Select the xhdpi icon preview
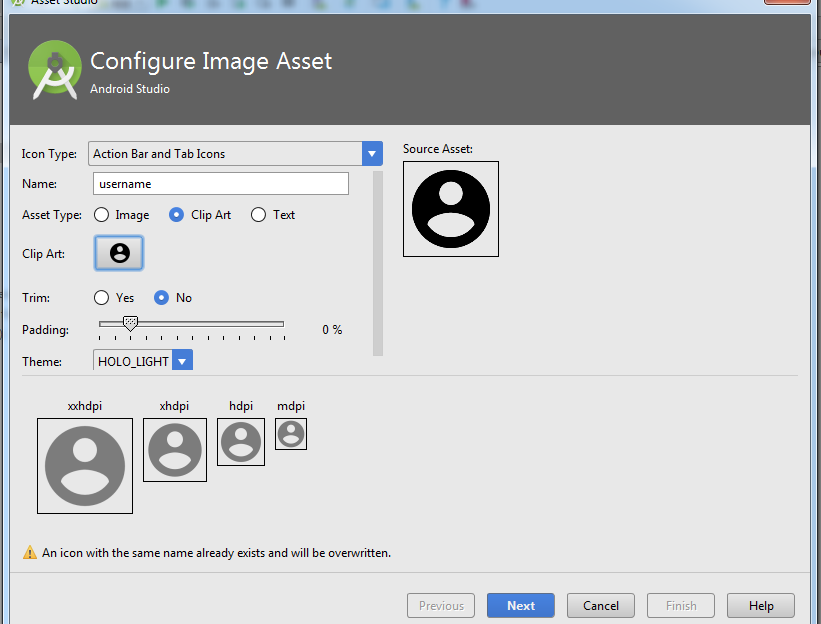This screenshot has height=624, width=821. [175, 450]
